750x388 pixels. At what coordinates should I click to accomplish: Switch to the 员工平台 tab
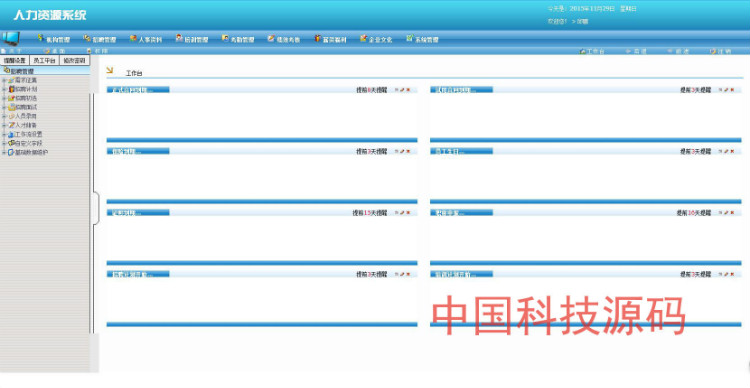(x=44, y=61)
